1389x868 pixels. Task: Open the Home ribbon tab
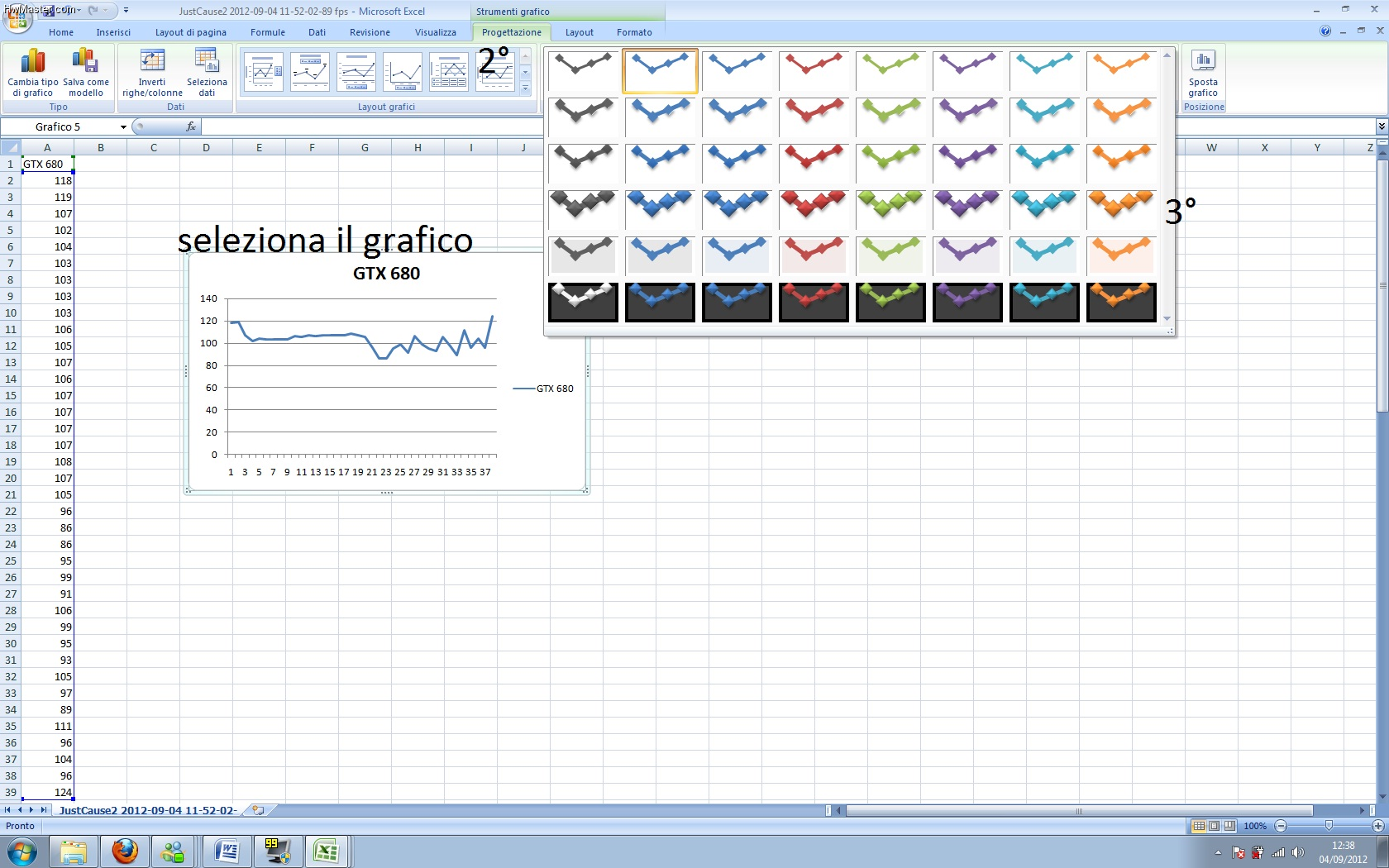coord(61,32)
